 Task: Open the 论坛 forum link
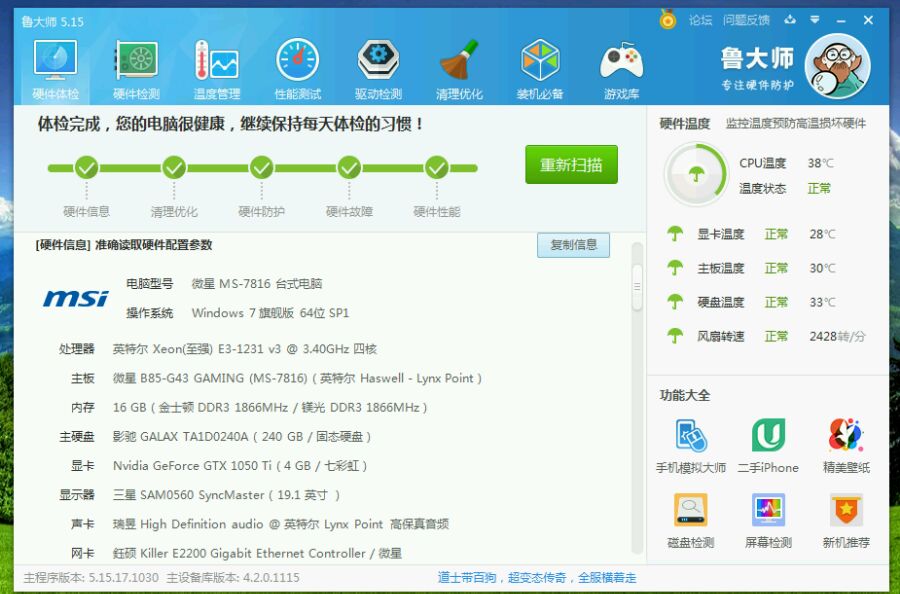(700, 21)
